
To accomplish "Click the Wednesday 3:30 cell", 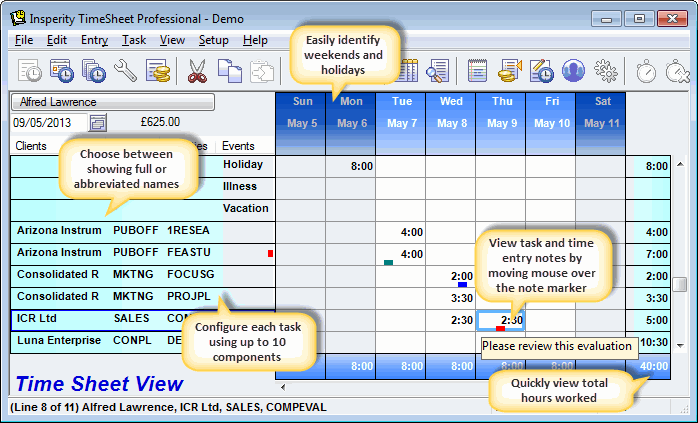I will (450, 298).
